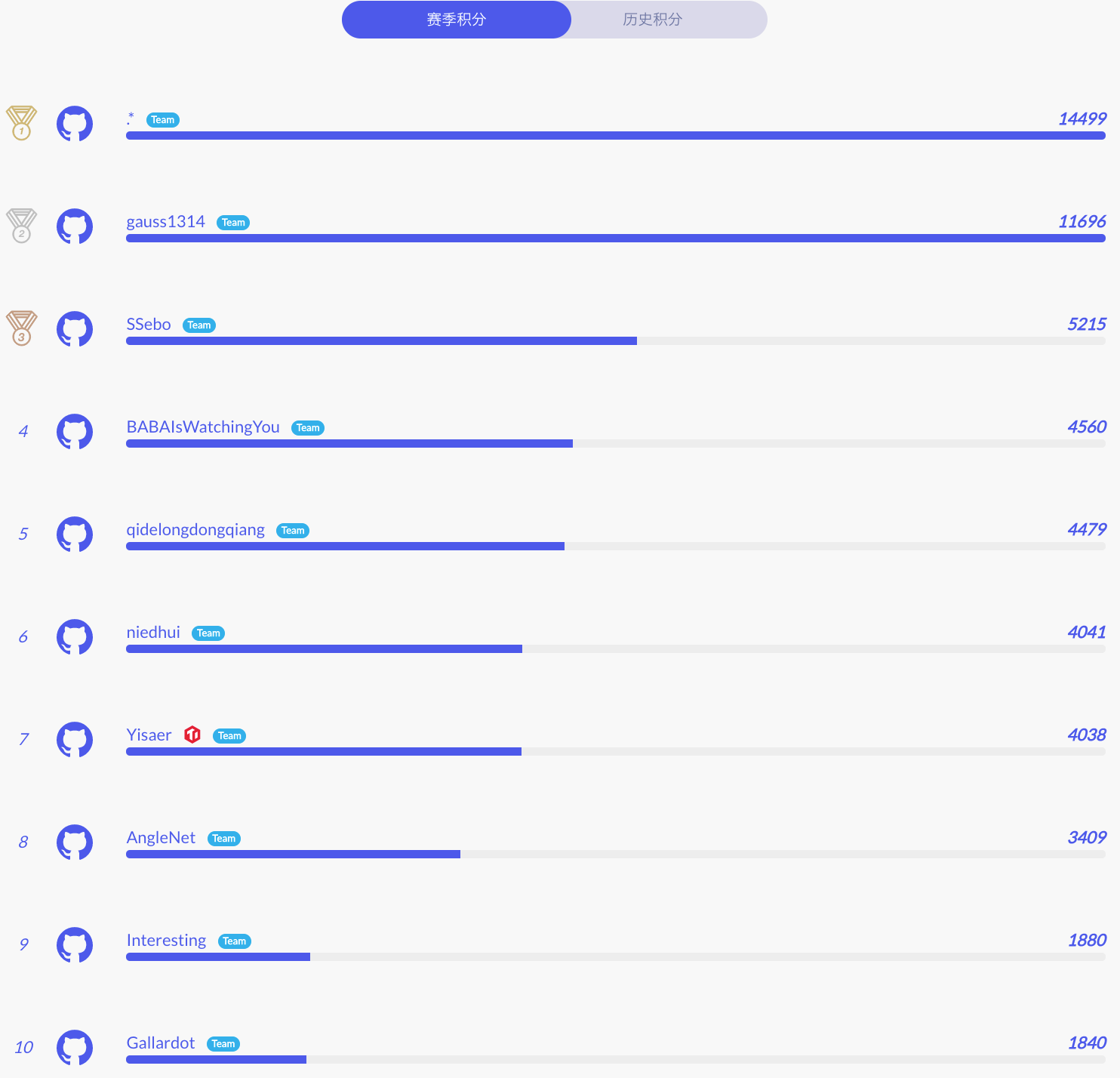This screenshot has width=1120, height=1078.
Task: Click the bronze third-place medal icon
Action: tap(21, 328)
